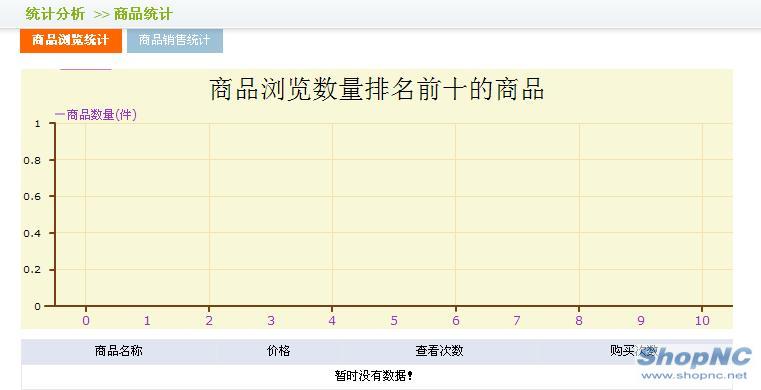
Task: Switch to the 商品销售统计 tab
Action: coord(175,40)
